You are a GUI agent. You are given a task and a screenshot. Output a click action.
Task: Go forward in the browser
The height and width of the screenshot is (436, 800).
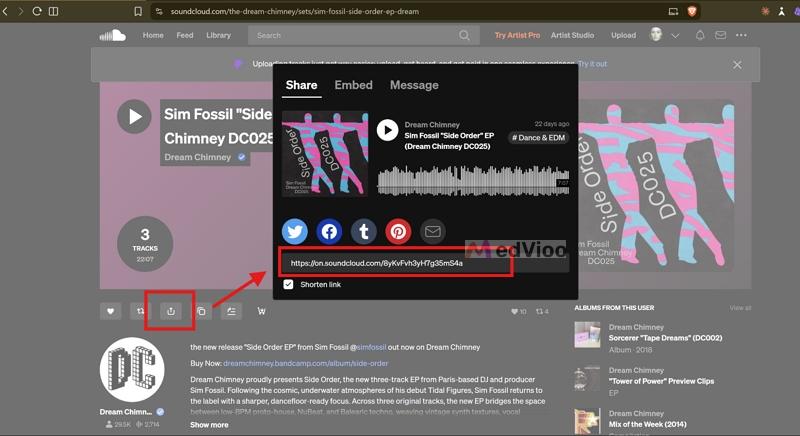20,11
